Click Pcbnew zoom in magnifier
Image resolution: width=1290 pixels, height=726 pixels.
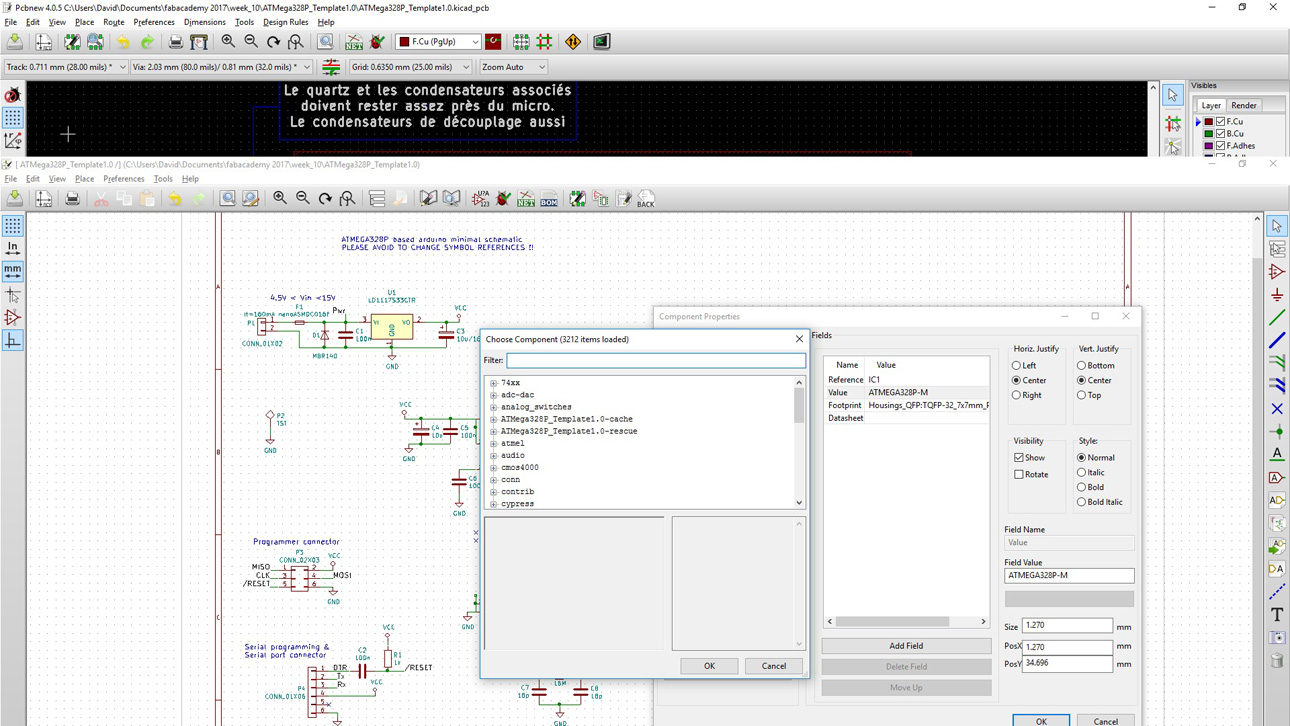[x=228, y=42]
